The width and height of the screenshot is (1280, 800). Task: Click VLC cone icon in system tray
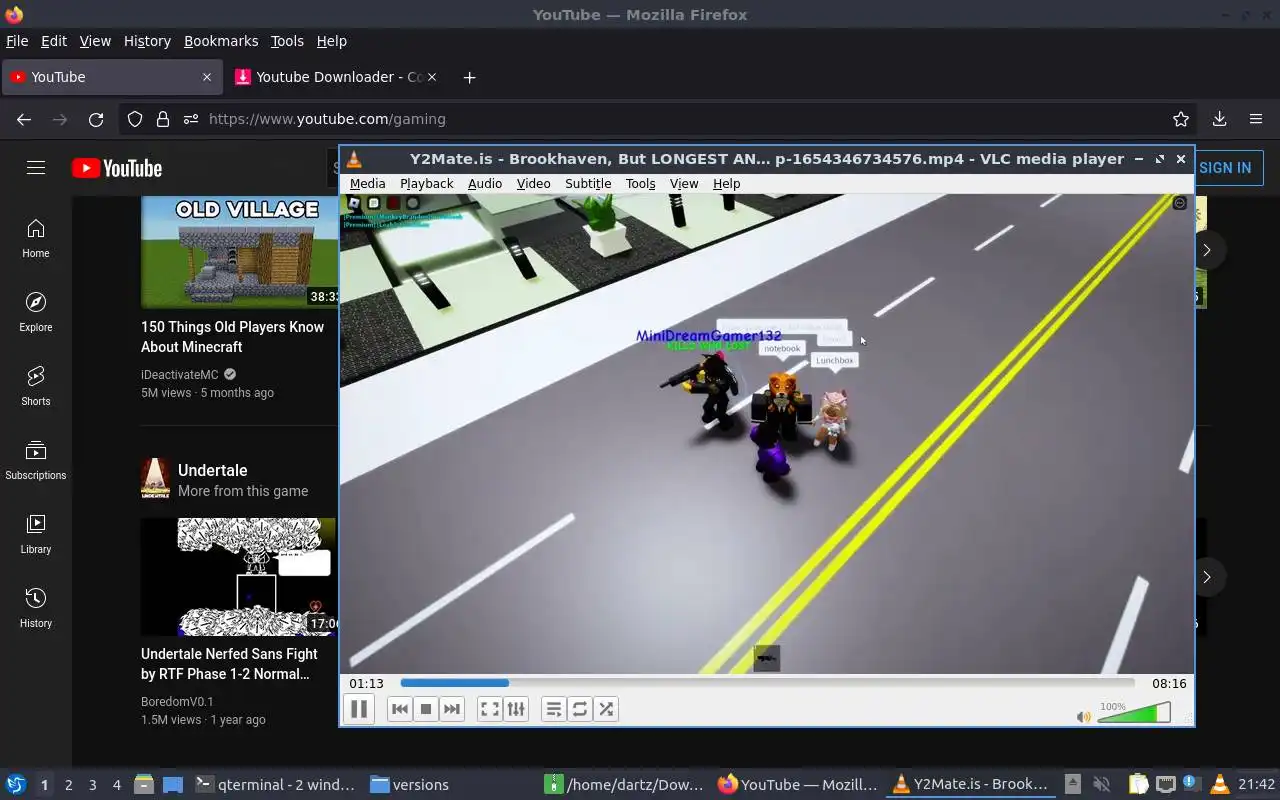click(x=1219, y=784)
